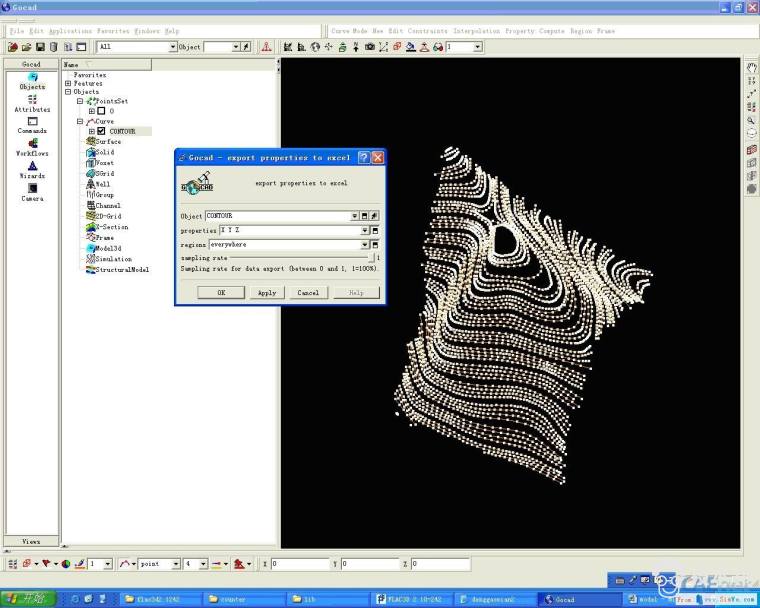Expand the Features tree node
Screen dimensions: 760x608
[x=68, y=83]
